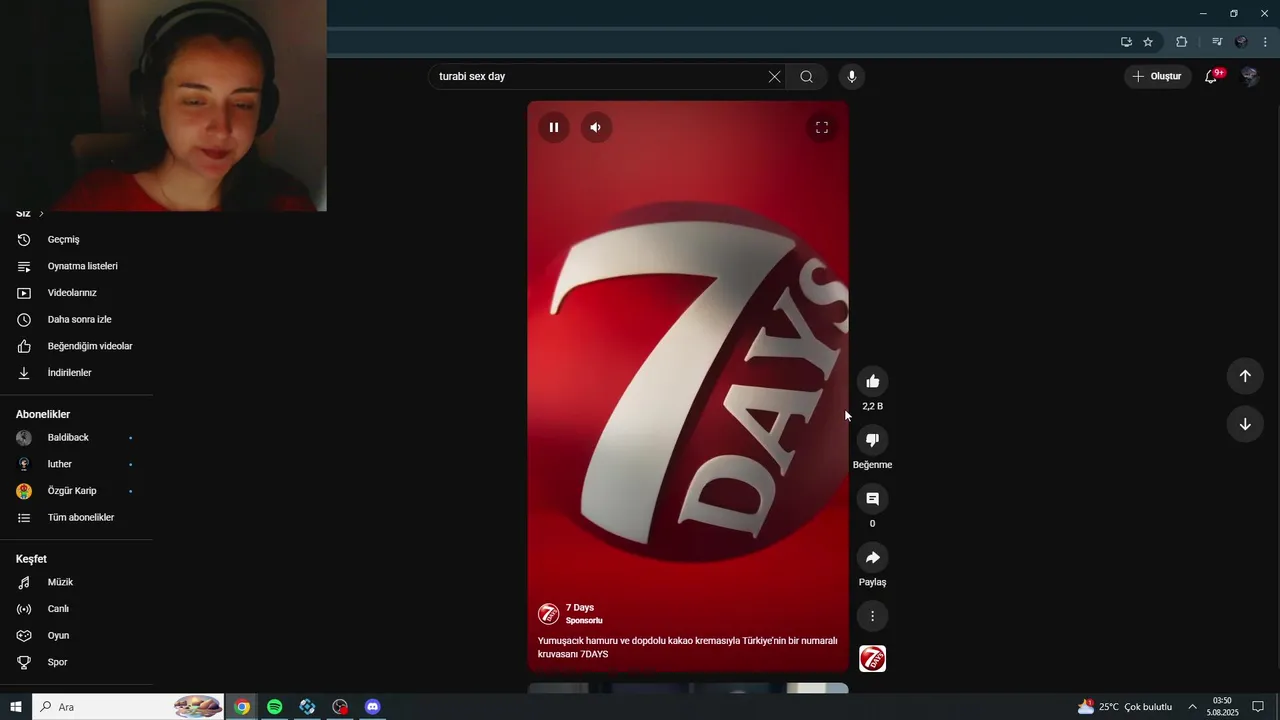Click the trophy icon for Spor
This screenshot has height=720, width=1280.
(x=24, y=662)
